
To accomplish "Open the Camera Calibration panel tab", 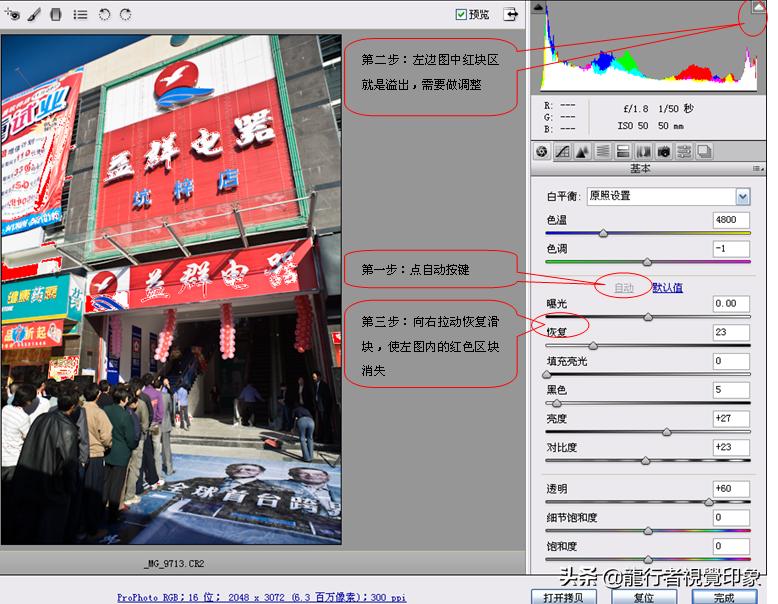I will (664, 151).
